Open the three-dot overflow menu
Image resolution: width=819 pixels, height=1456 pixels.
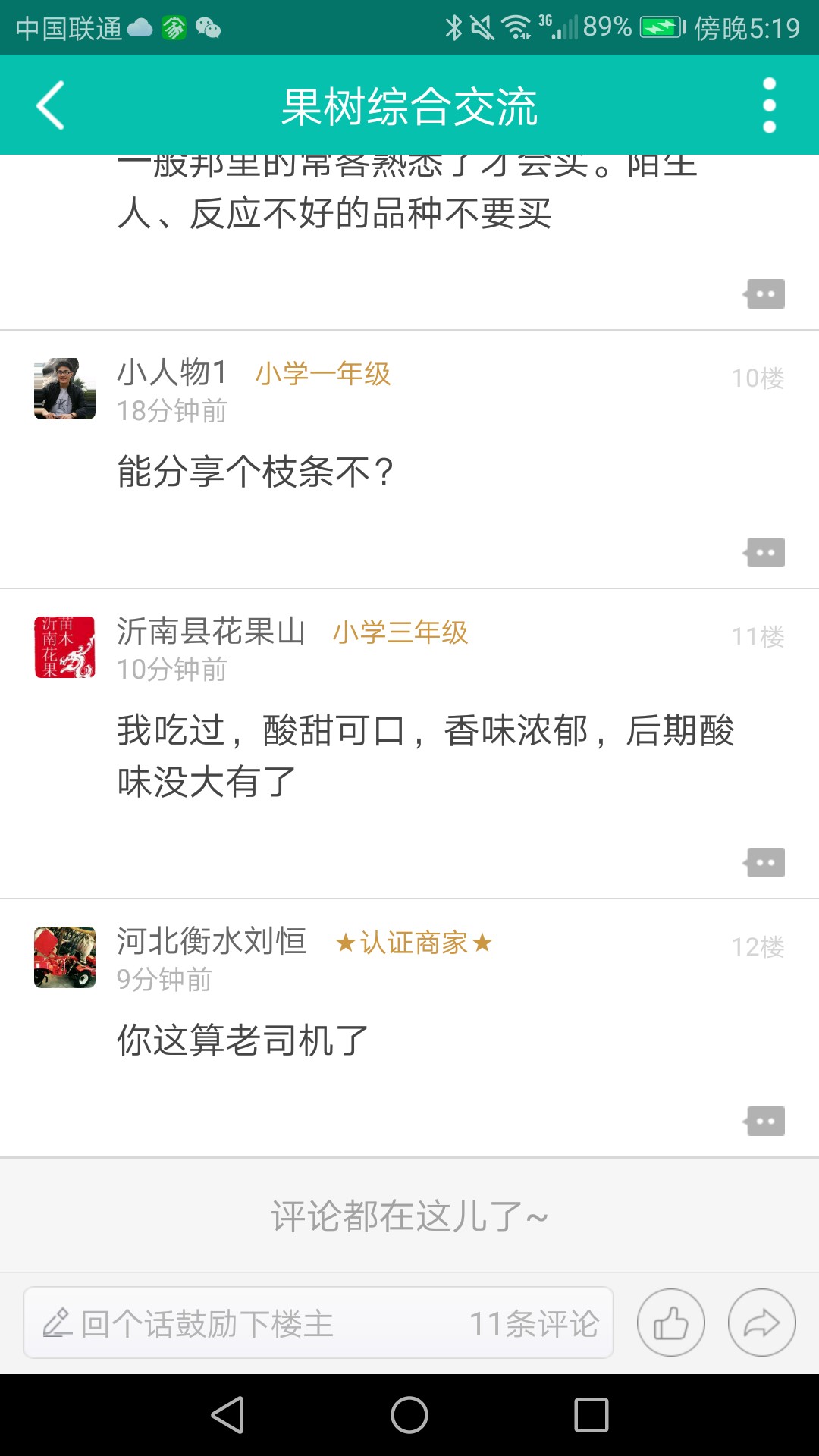pyautogui.click(x=769, y=105)
